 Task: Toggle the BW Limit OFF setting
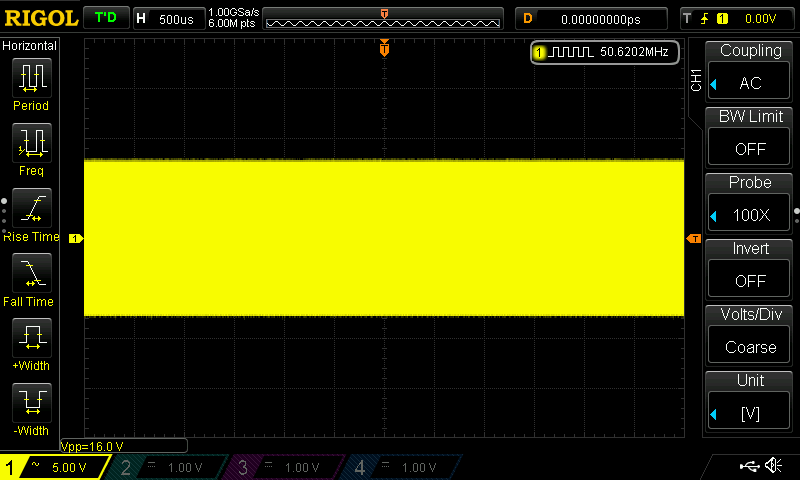tap(749, 148)
